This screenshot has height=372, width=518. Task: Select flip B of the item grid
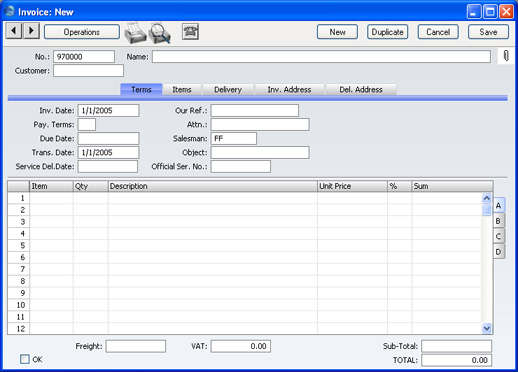(499, 221)
